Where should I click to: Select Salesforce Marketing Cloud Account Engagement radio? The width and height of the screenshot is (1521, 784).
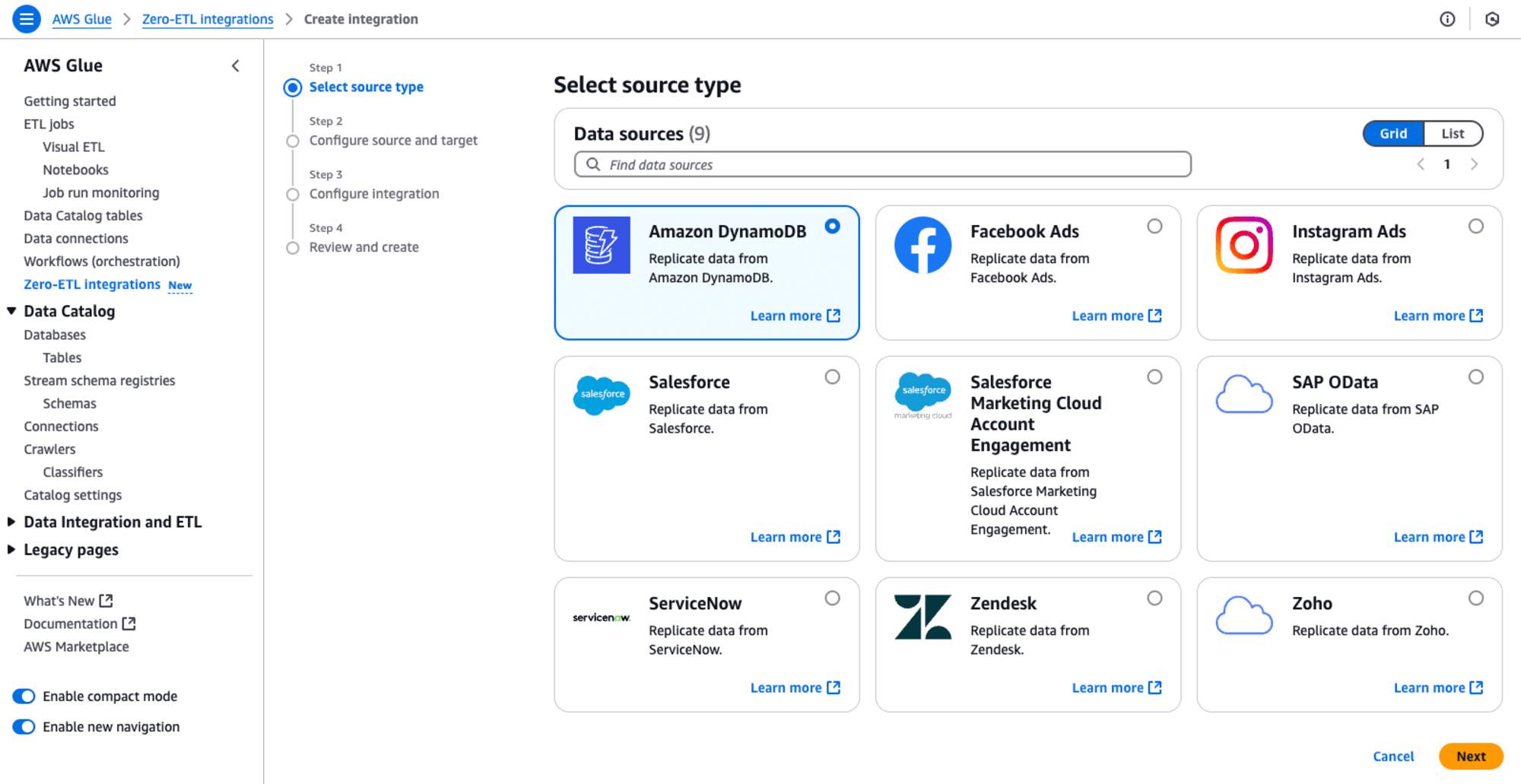click(1154, 376)
